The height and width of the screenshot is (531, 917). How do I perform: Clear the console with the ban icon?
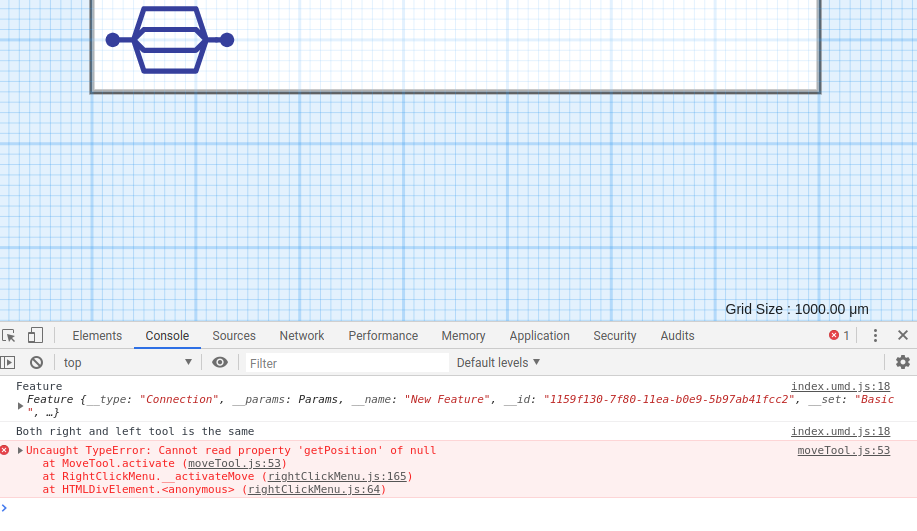tap(36, 363)
